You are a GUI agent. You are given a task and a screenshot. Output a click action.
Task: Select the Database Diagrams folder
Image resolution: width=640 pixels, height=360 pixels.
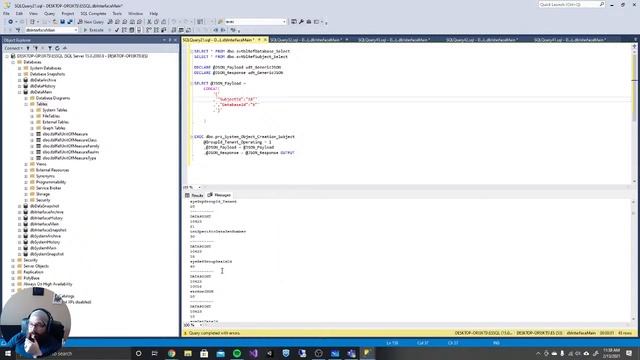[53, 98]
